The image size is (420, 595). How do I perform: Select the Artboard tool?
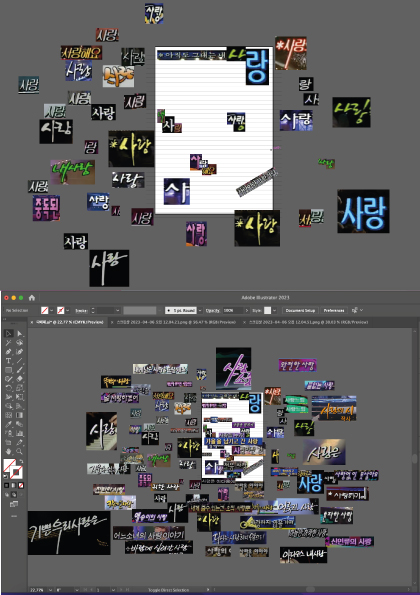(8, 443)
